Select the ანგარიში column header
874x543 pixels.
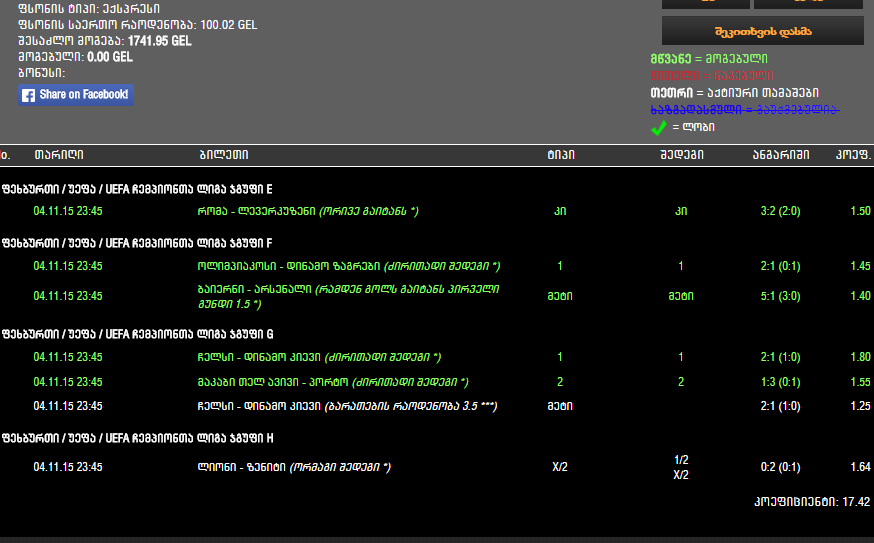tap(781, 154)
